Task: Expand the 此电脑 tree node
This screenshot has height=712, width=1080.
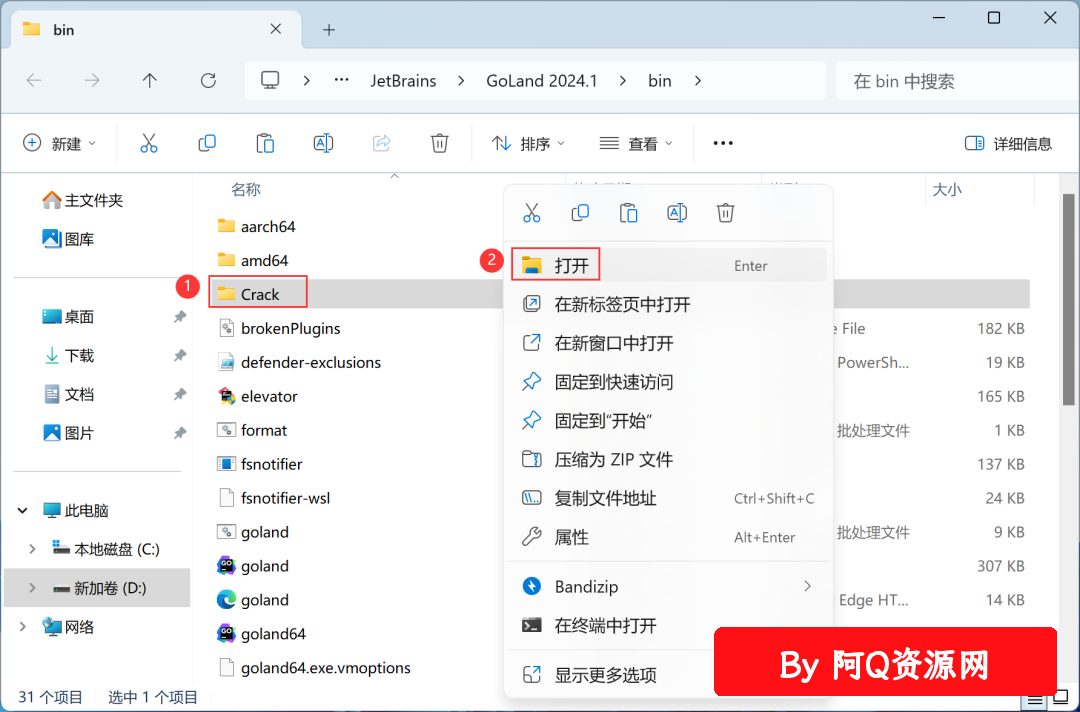Action: [x=23, y=510]
